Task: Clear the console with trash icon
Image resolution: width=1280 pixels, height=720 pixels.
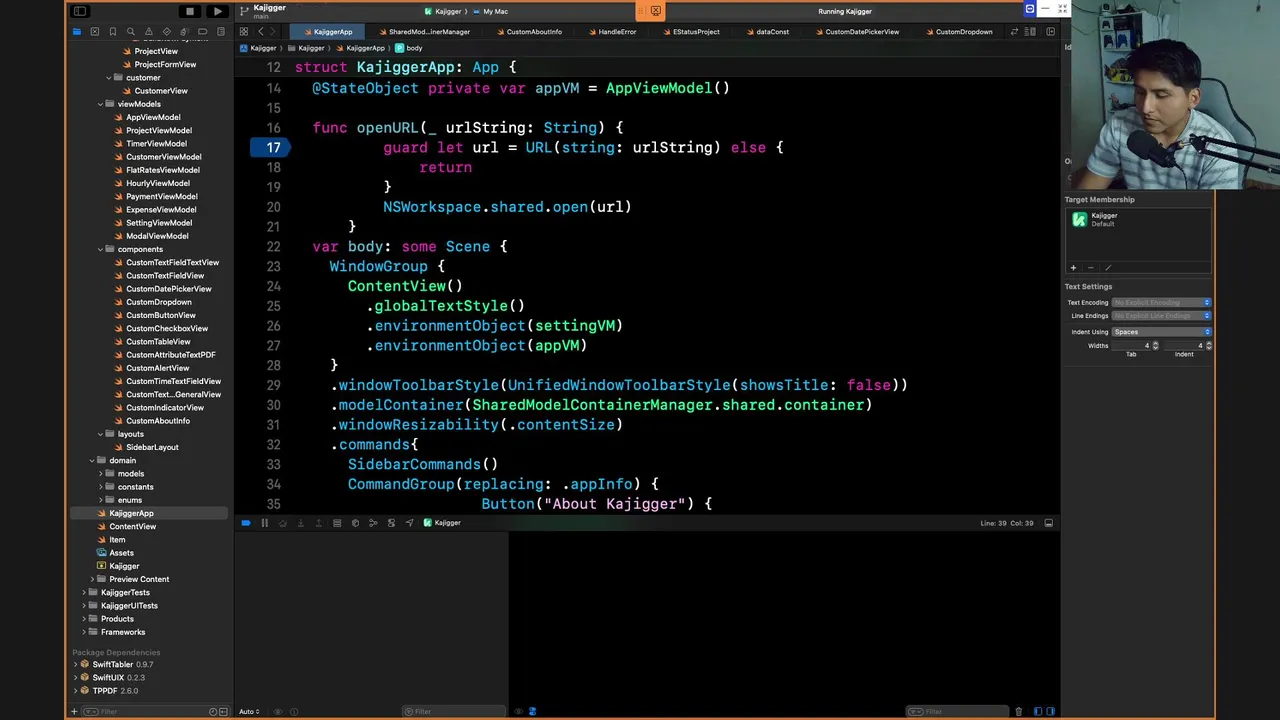Action: [x=1018, y=712]
